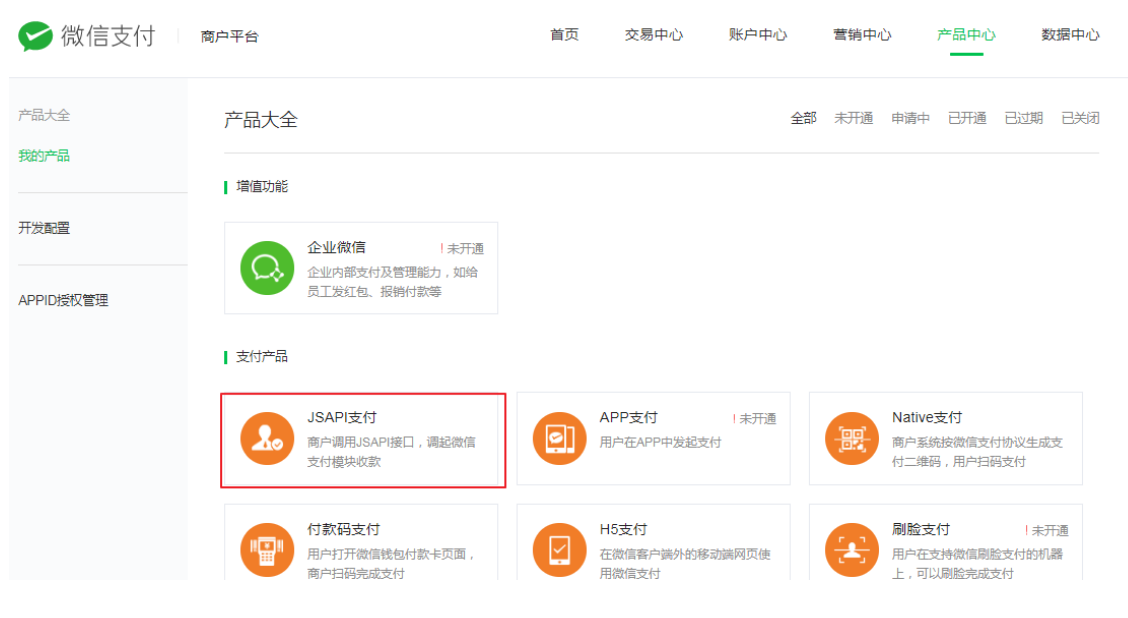This screenshot has height=618, width=1128.
Task: Open 交易中心 in the top navigation
Action: (654, 35)
